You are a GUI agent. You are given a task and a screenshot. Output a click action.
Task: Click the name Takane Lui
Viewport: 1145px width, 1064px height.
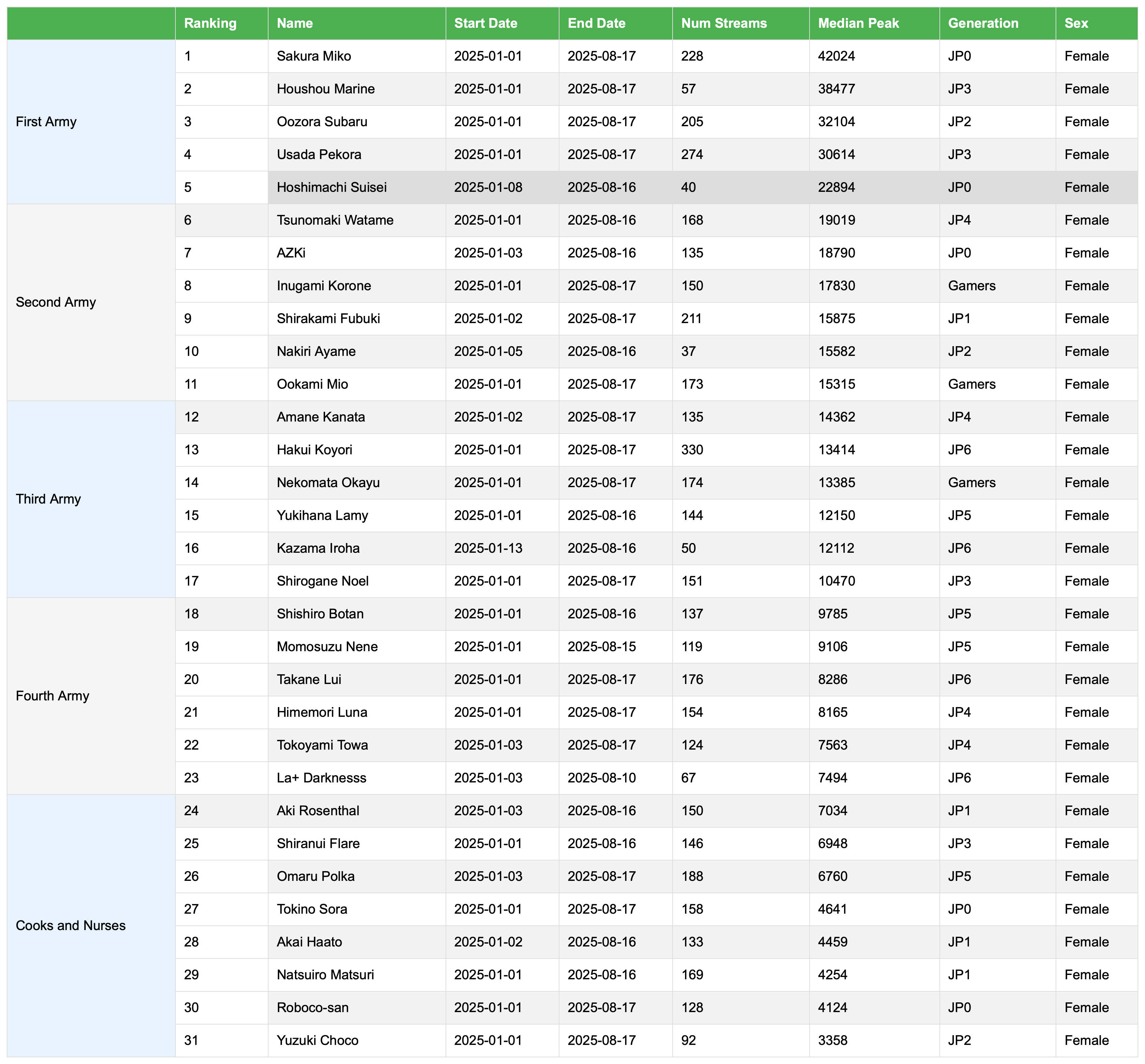pos(309,679)
